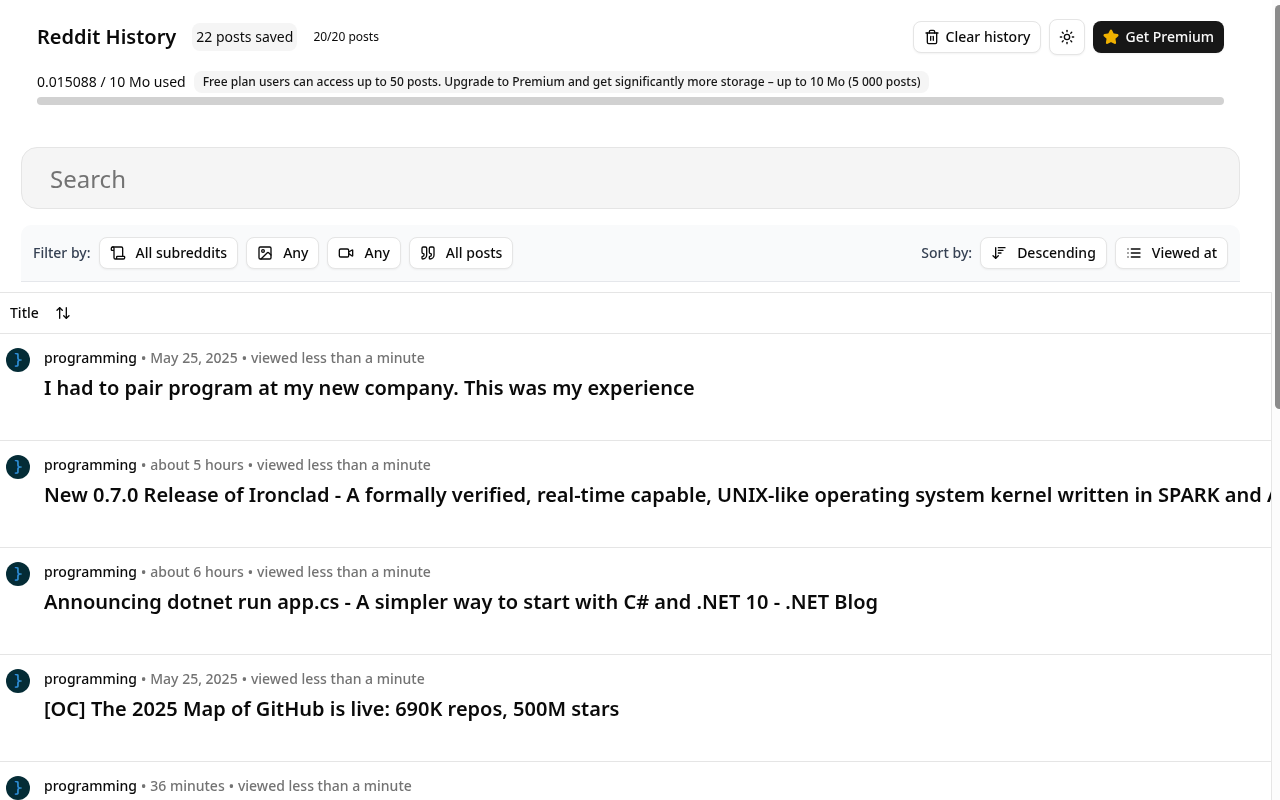Open the video filter Any dropdown
The width and height of the screenshot is (1280, 800).
point(364,253)
